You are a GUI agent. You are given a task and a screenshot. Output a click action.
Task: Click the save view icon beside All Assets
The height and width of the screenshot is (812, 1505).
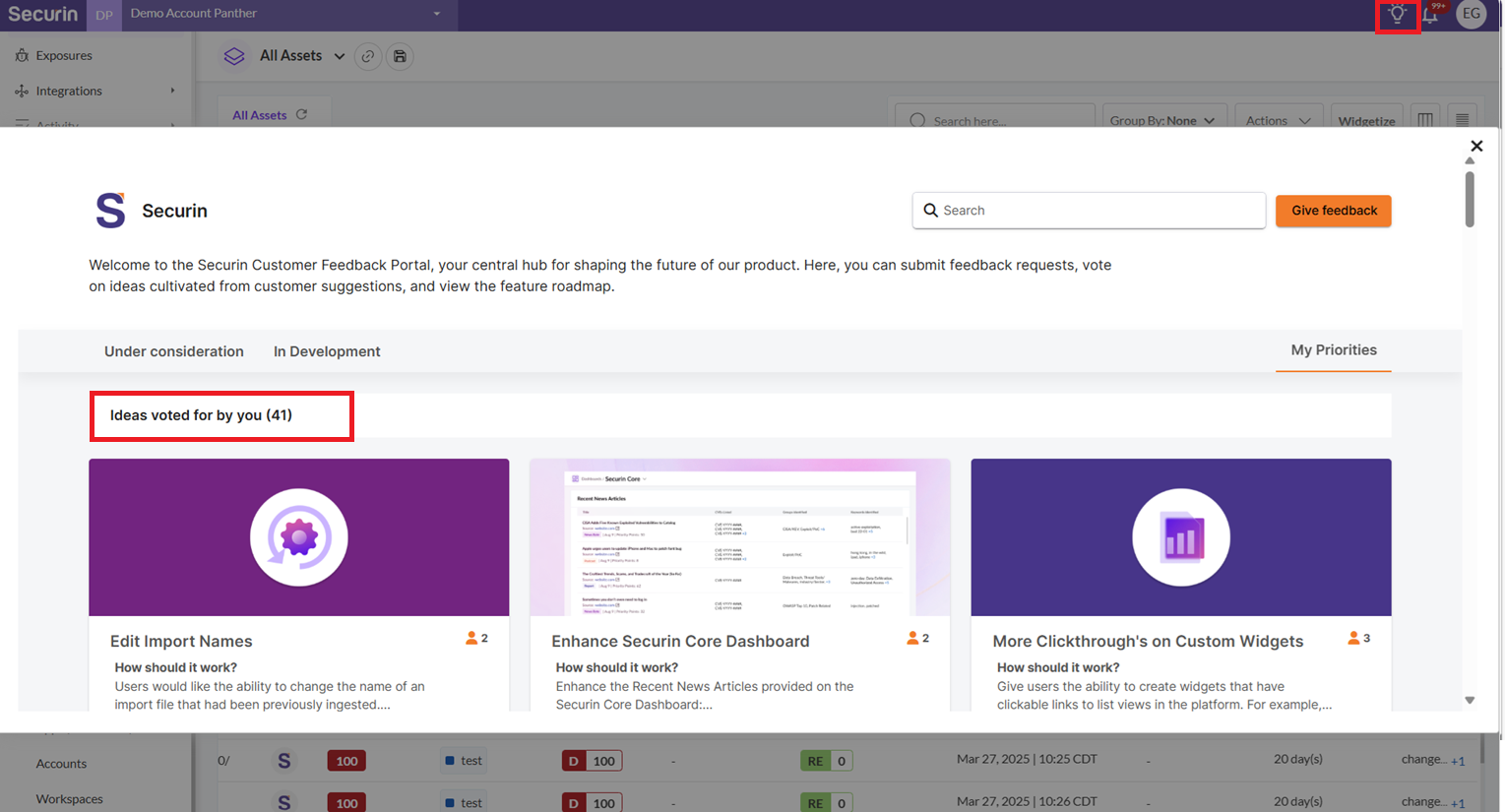pos(400,56)
